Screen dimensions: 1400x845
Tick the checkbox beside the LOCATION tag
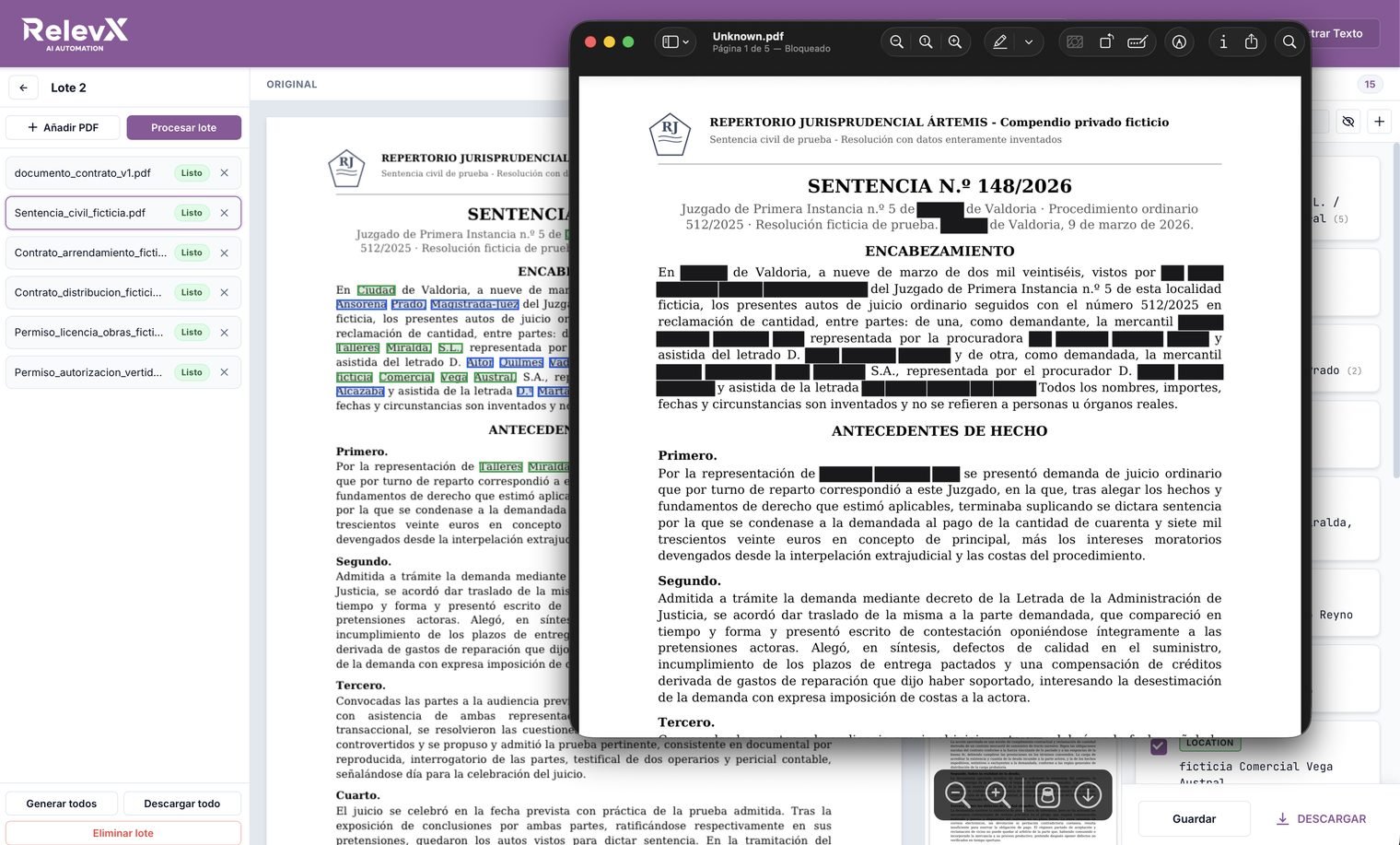(x=1159, y=745)
